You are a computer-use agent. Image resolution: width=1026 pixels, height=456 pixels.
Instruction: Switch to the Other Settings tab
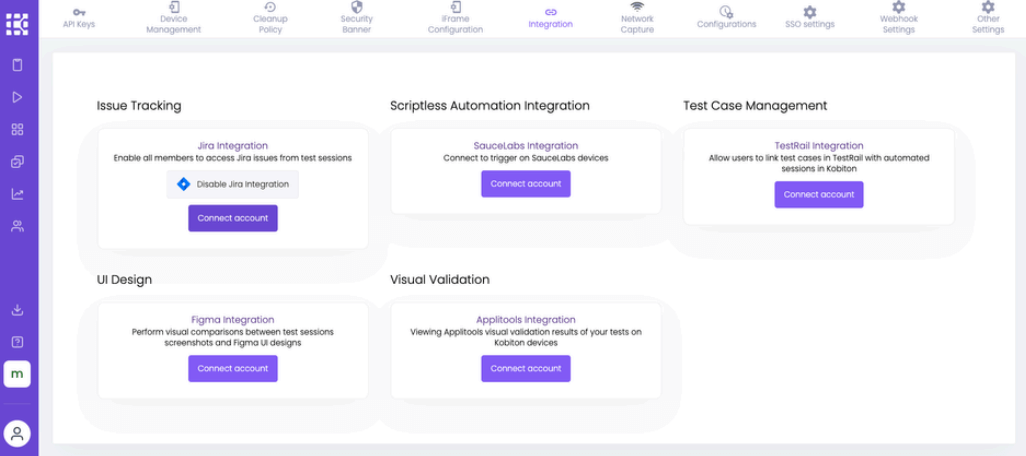tap(988, 24)
